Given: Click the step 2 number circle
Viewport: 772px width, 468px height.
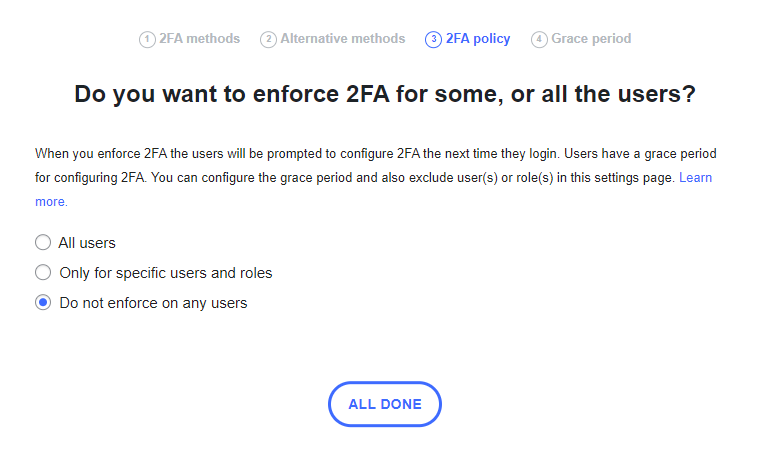Looking at the screenshot, I should pyautogui.click(x=268, y=40).
